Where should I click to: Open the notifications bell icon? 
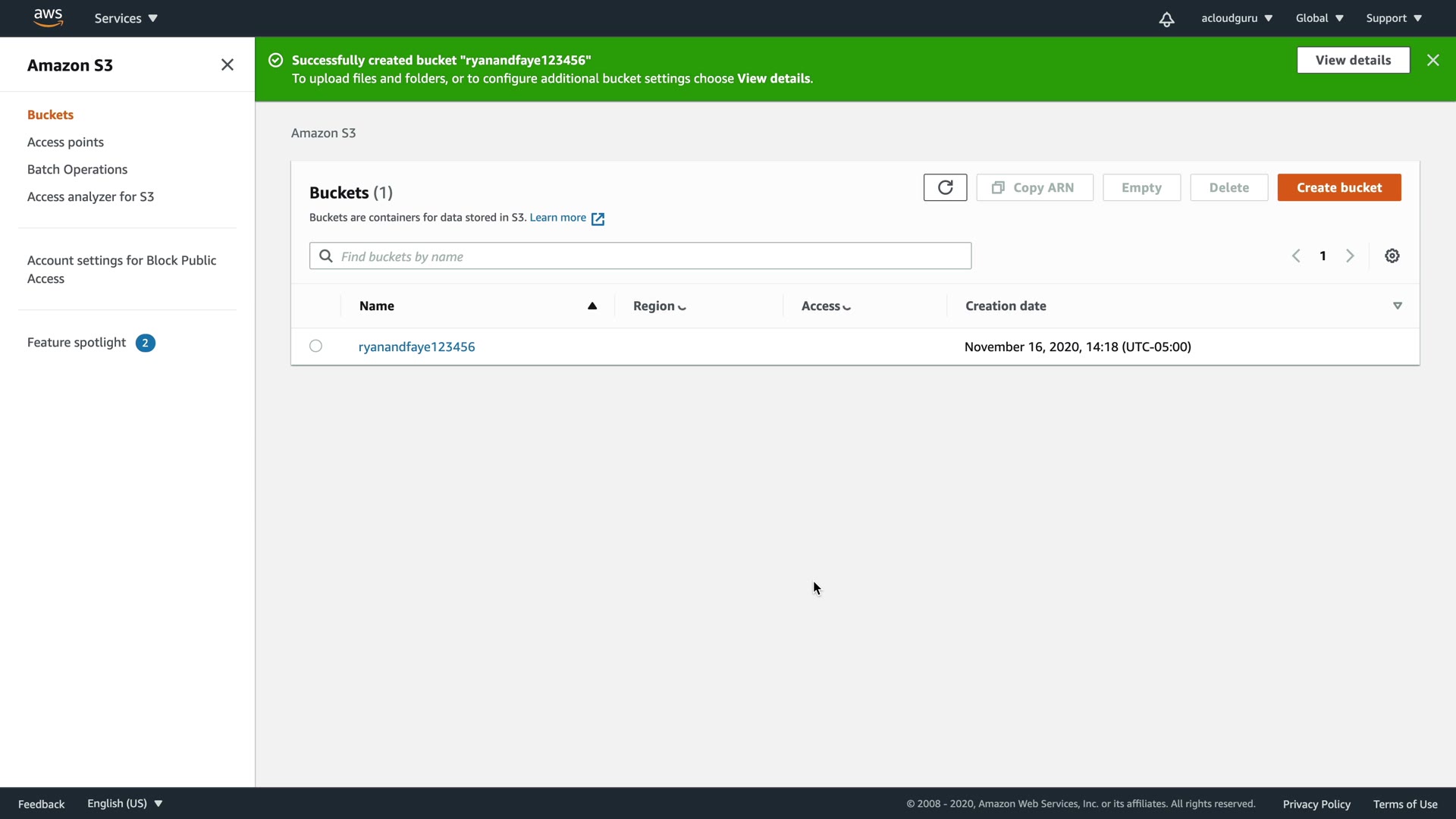click(1166, 19)
